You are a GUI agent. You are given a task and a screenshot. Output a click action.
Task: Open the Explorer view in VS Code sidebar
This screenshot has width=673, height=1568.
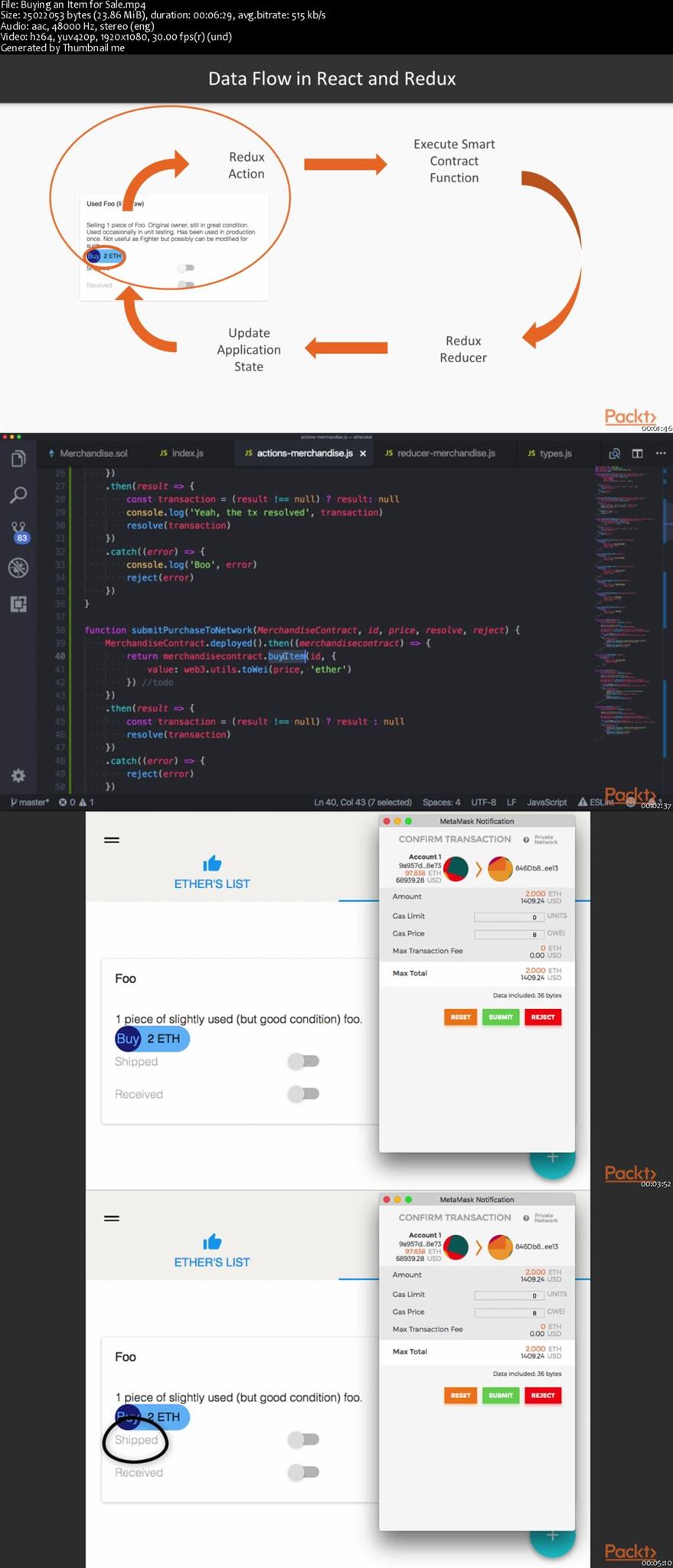(18, 459)
